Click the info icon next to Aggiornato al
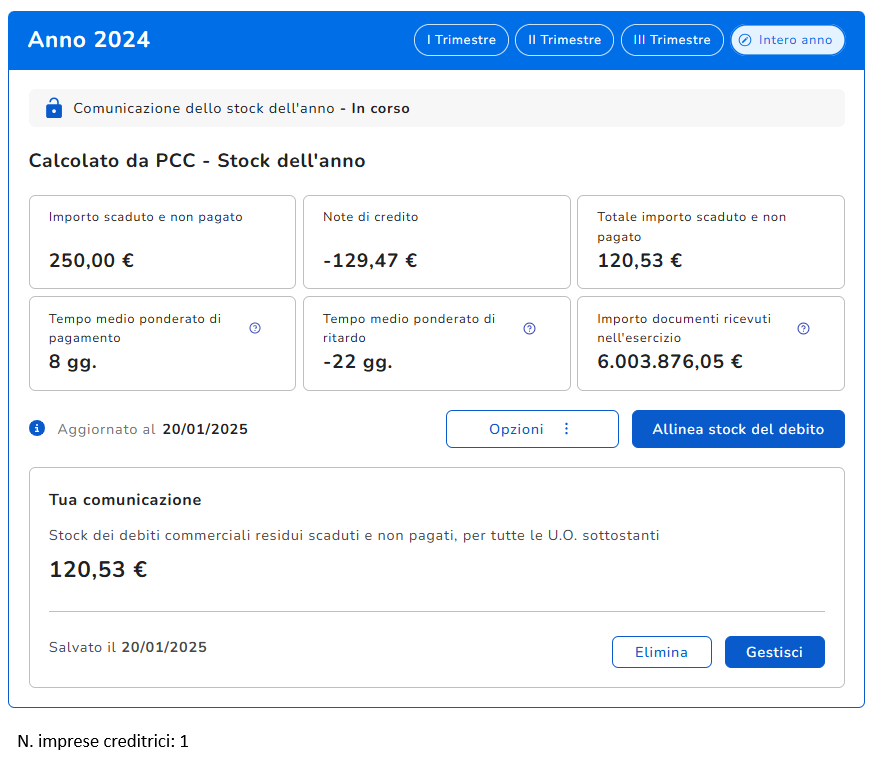 coord(38,428)
